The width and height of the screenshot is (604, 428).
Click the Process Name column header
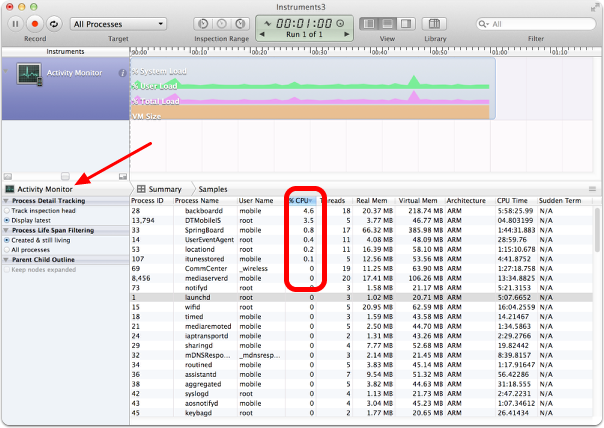(x=198, y=200)
